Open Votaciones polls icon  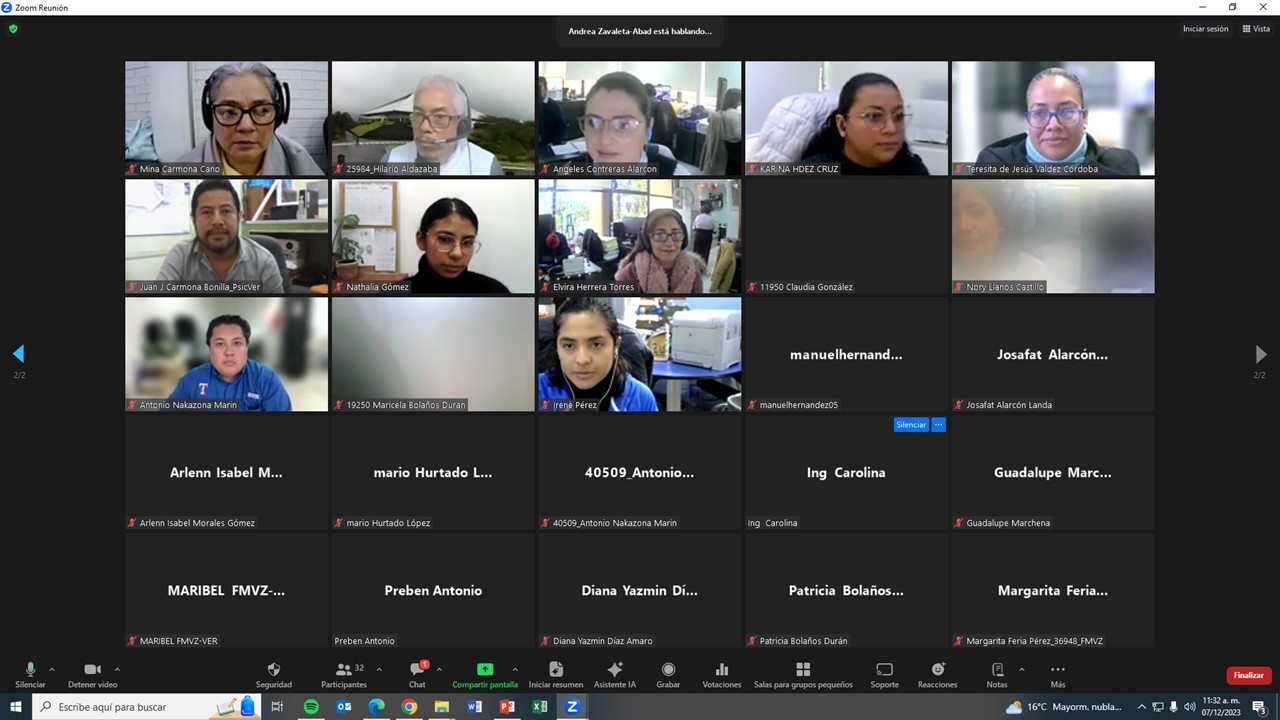click(x=722, y=670)
